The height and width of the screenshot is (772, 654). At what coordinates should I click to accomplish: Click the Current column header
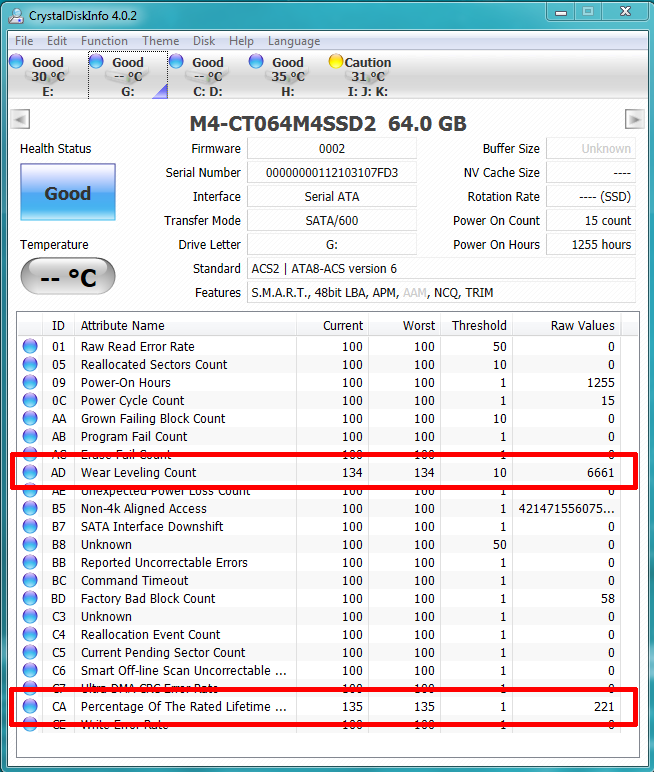point(332,325)
